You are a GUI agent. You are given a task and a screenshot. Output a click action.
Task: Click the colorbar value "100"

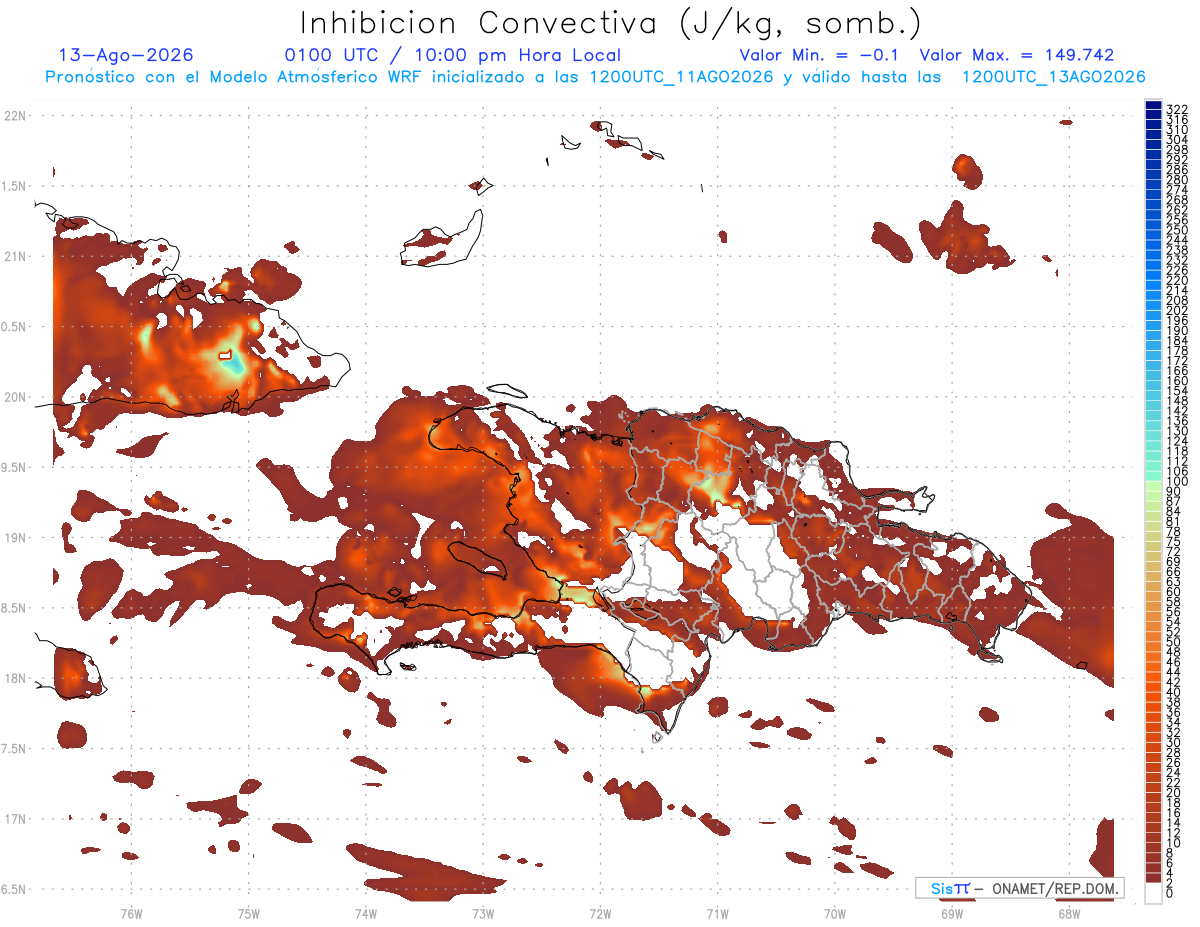click(x=1176, y=481)
